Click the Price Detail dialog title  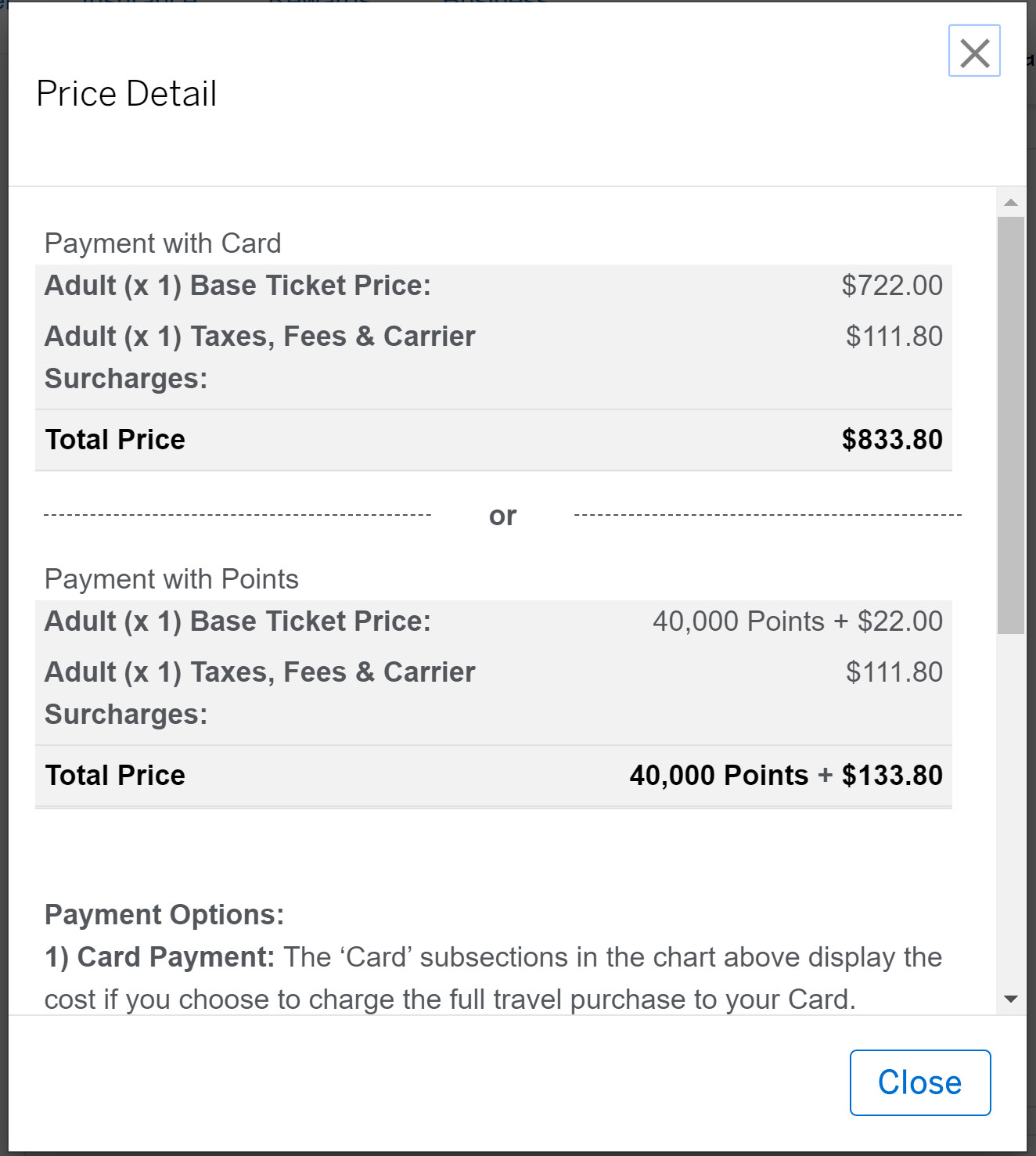point(127,94)
